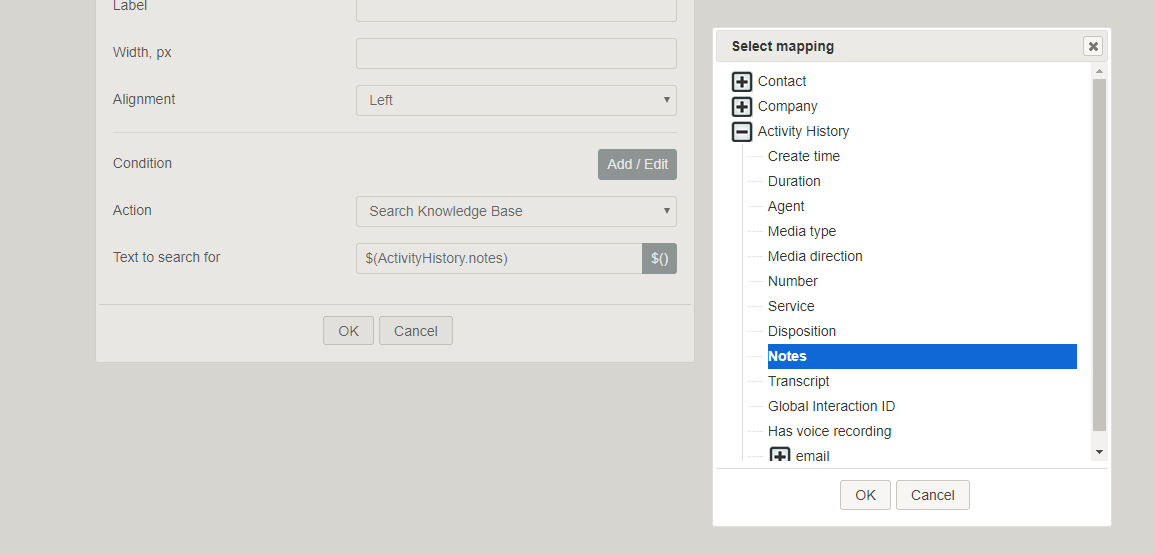
Task: Click the Width, px input field
Action: coord(516,54)
